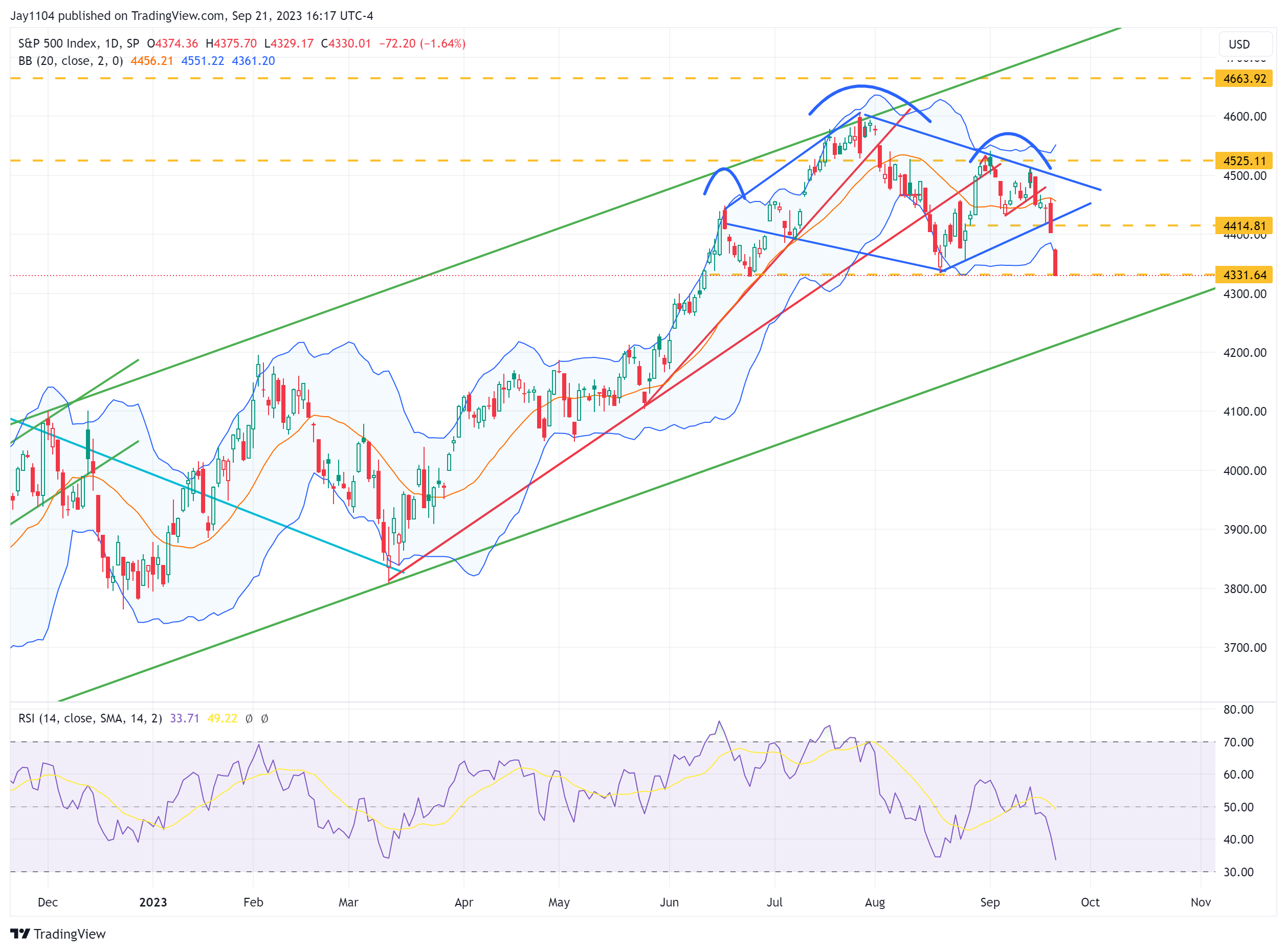The width and height of the screenshot is (1287, 952).
Task: Click the Sep time axis label
Action: tap(990, 902)
